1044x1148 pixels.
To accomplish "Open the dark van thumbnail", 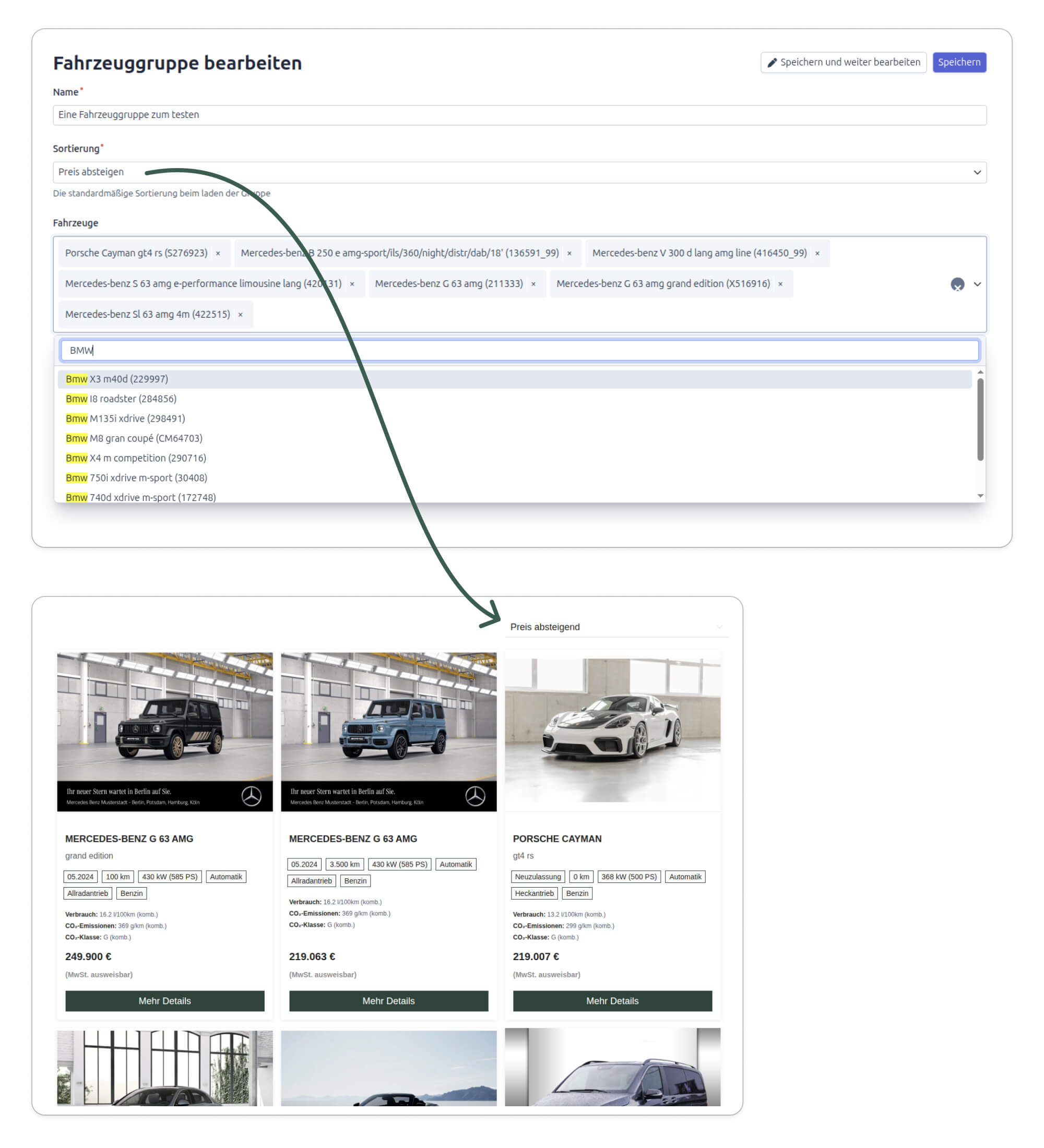I will pyautogui.click(x=612, y=1067).
